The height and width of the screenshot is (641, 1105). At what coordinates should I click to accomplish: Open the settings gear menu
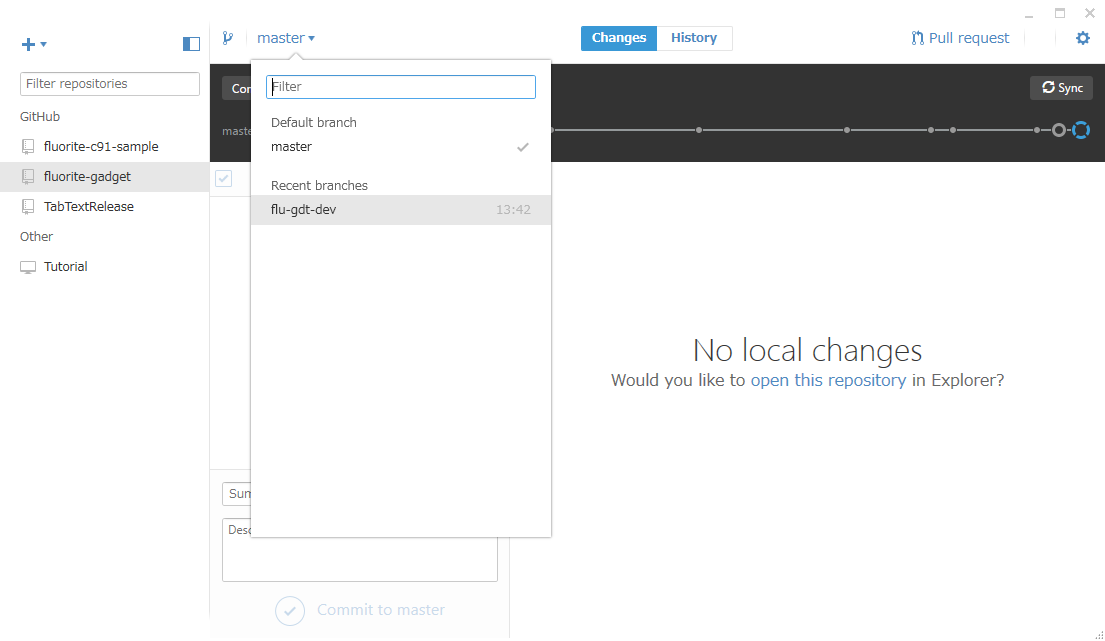(1082, 37)
